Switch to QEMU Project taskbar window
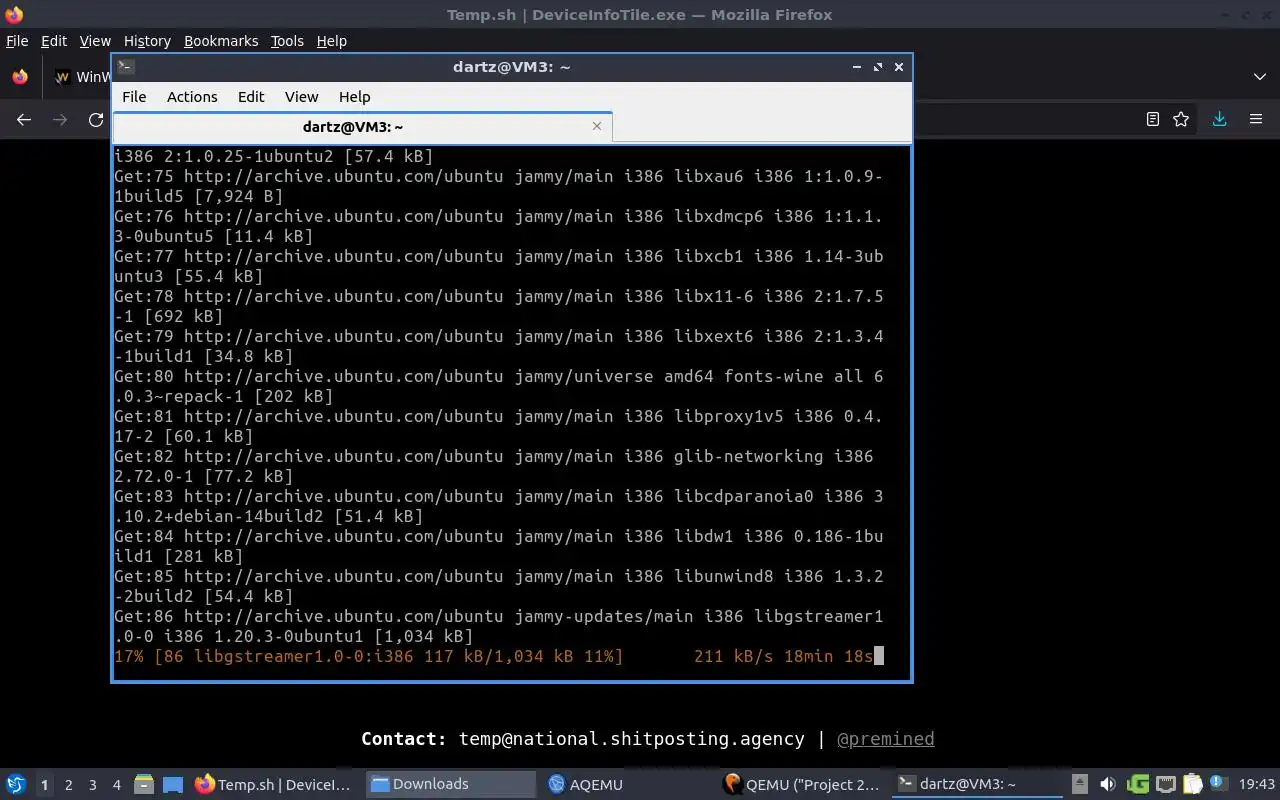This screenshot has width=1280, height=800. click(x=803, y=784)
